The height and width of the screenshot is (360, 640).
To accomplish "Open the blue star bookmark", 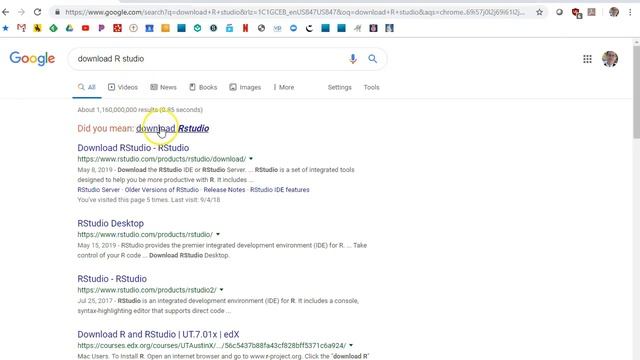I will click(x=5, y=28).
